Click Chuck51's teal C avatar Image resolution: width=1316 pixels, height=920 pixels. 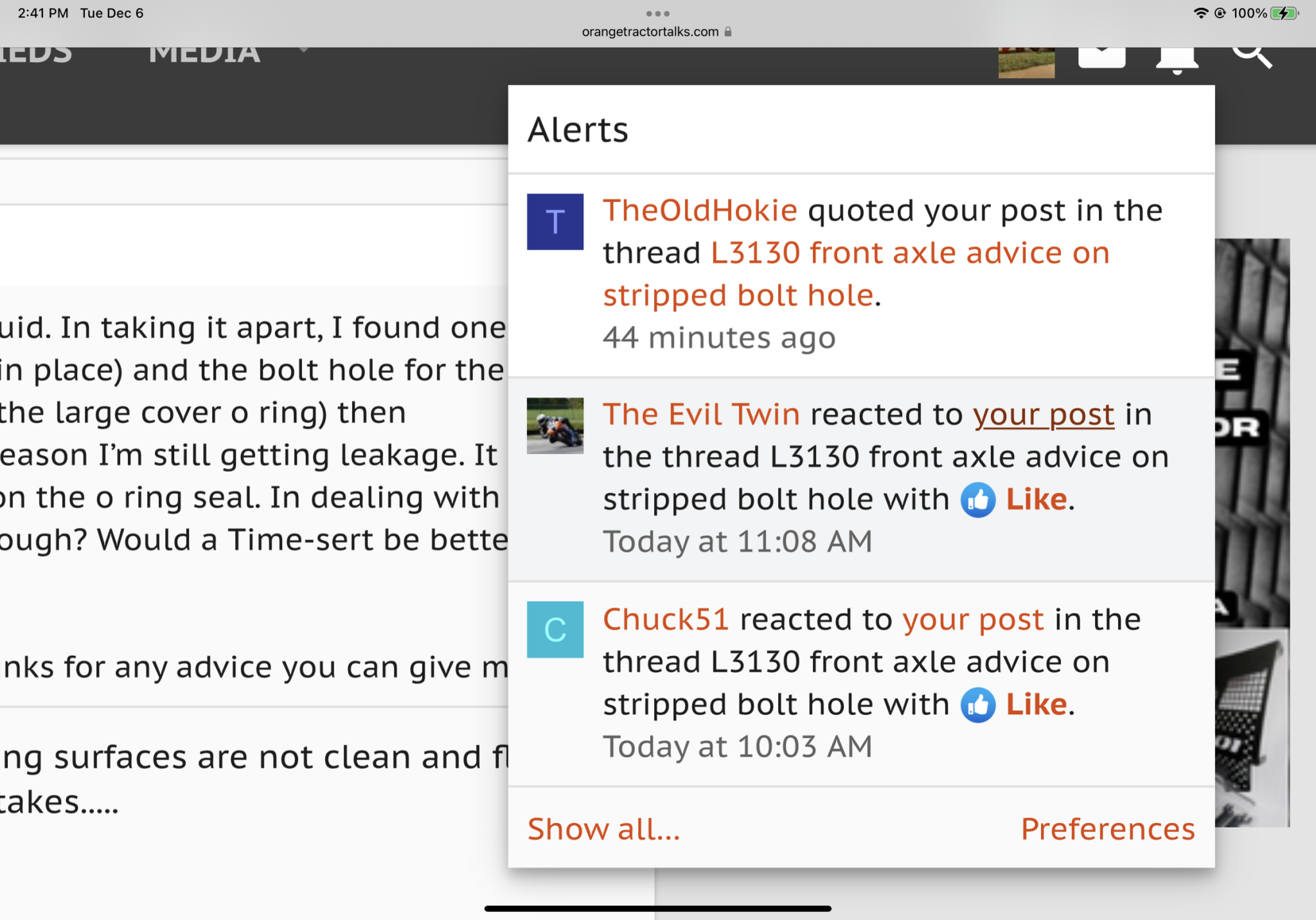click(555, 629)
